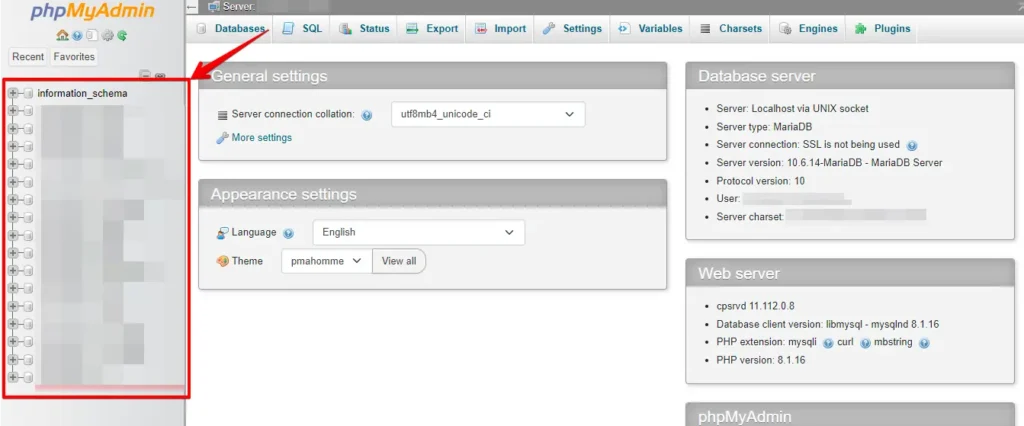Open the Export tab
This screenshot has height=426, width=1024.
coord(432,29)
